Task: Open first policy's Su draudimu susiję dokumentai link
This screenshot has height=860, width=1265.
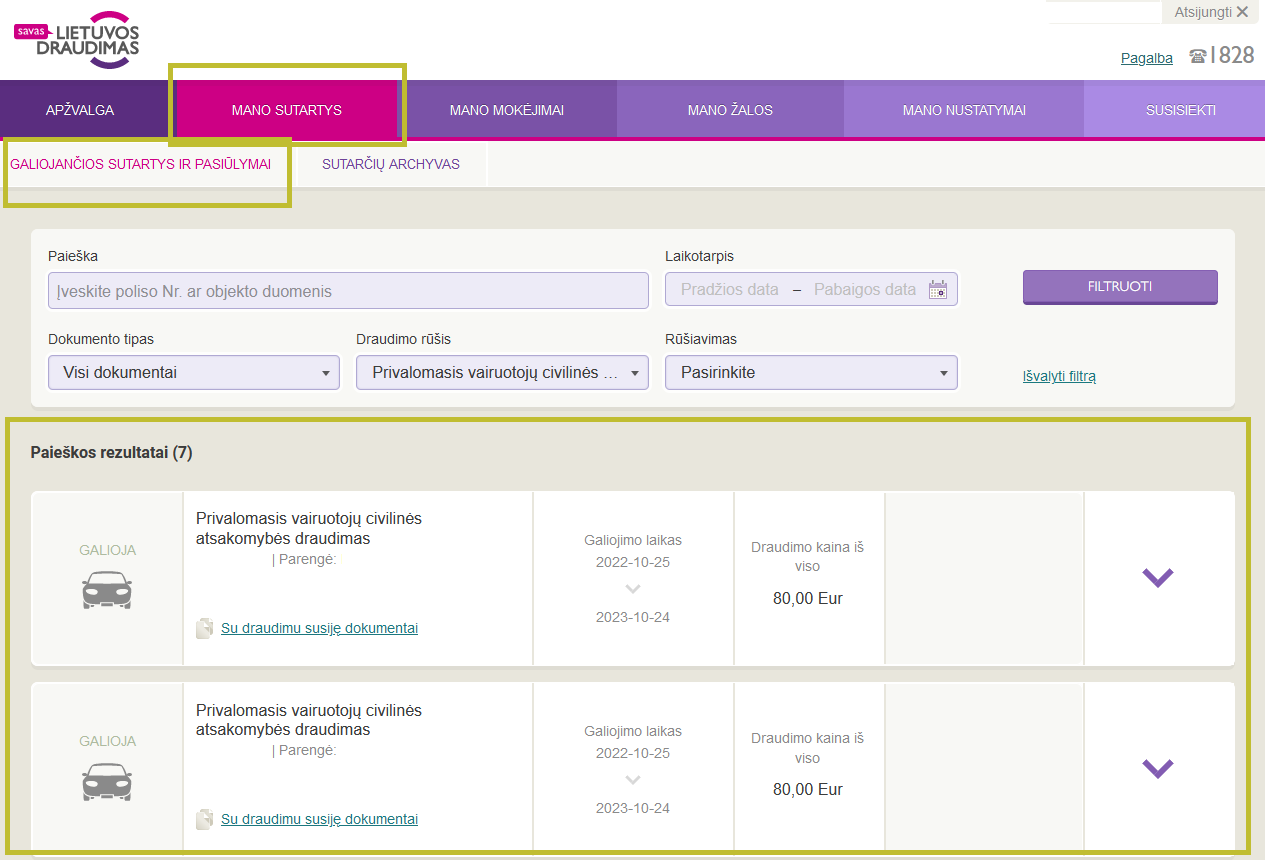Action: [319, 628]
